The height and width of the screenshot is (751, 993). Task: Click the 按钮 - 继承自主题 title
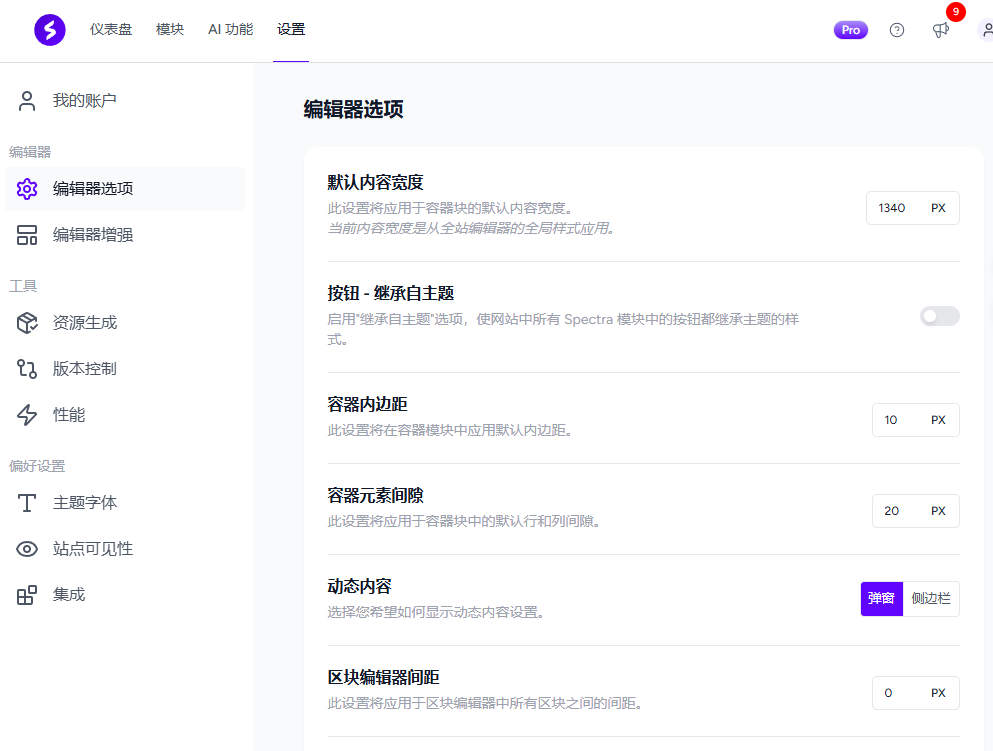(391, 293)
